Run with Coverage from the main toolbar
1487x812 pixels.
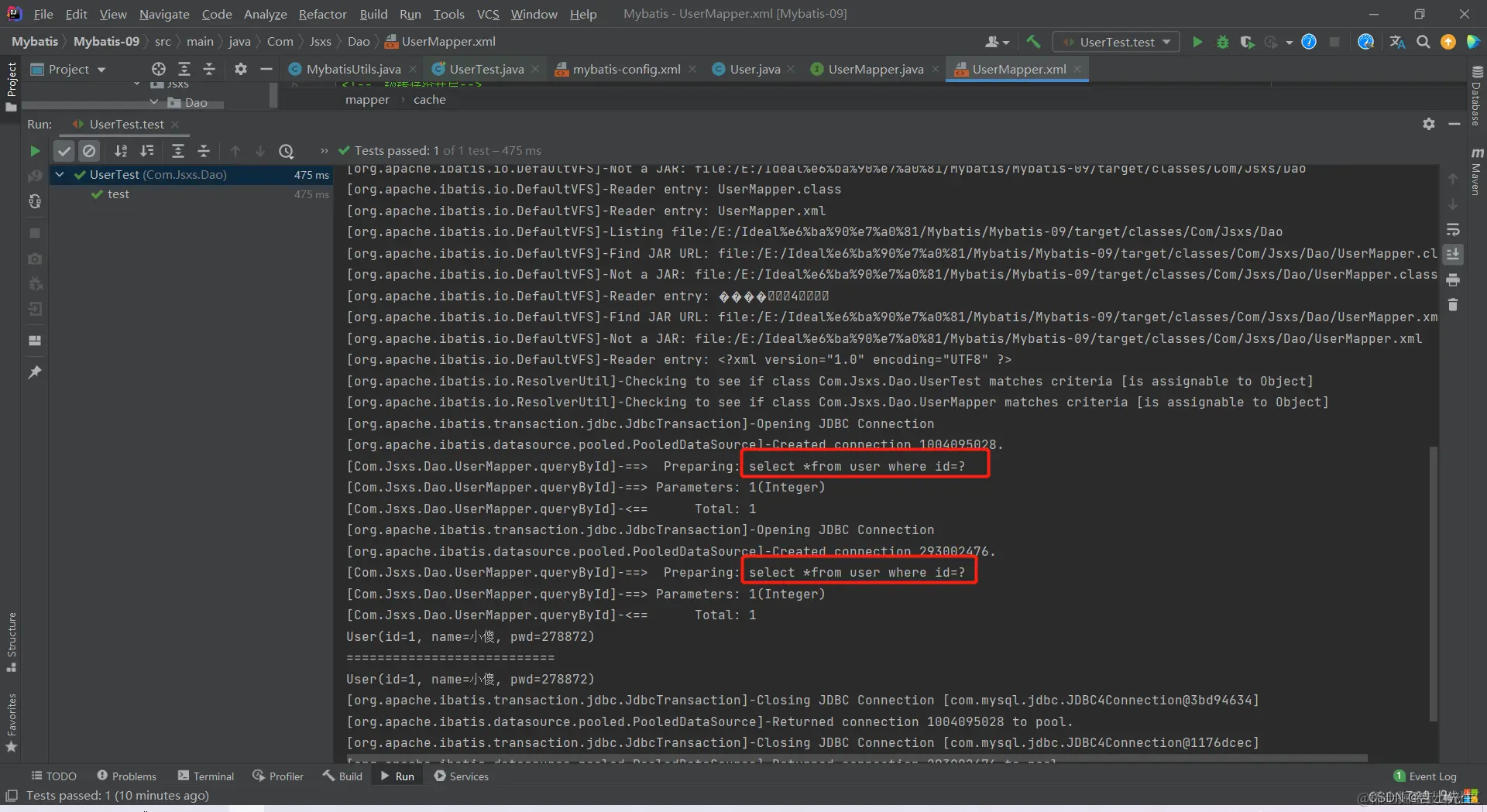click(x=1247, y=42)
